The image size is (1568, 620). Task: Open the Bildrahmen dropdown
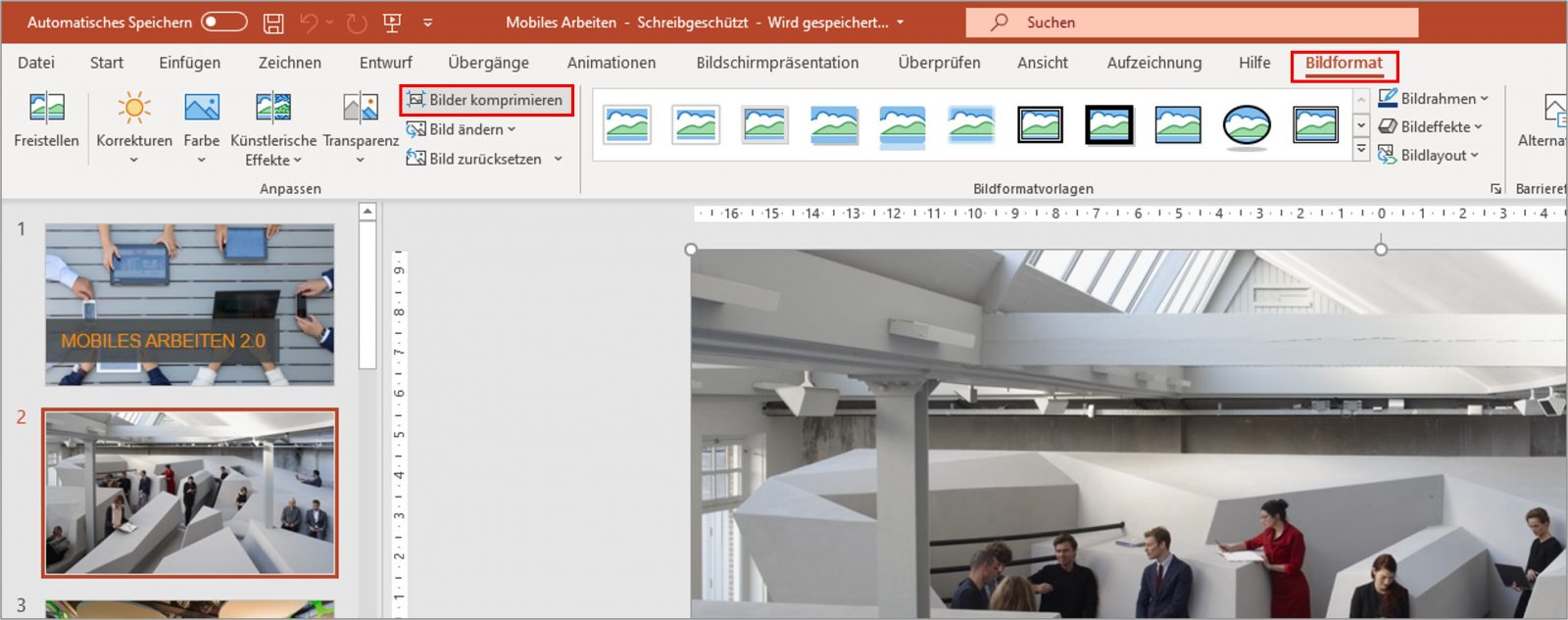1434,99
